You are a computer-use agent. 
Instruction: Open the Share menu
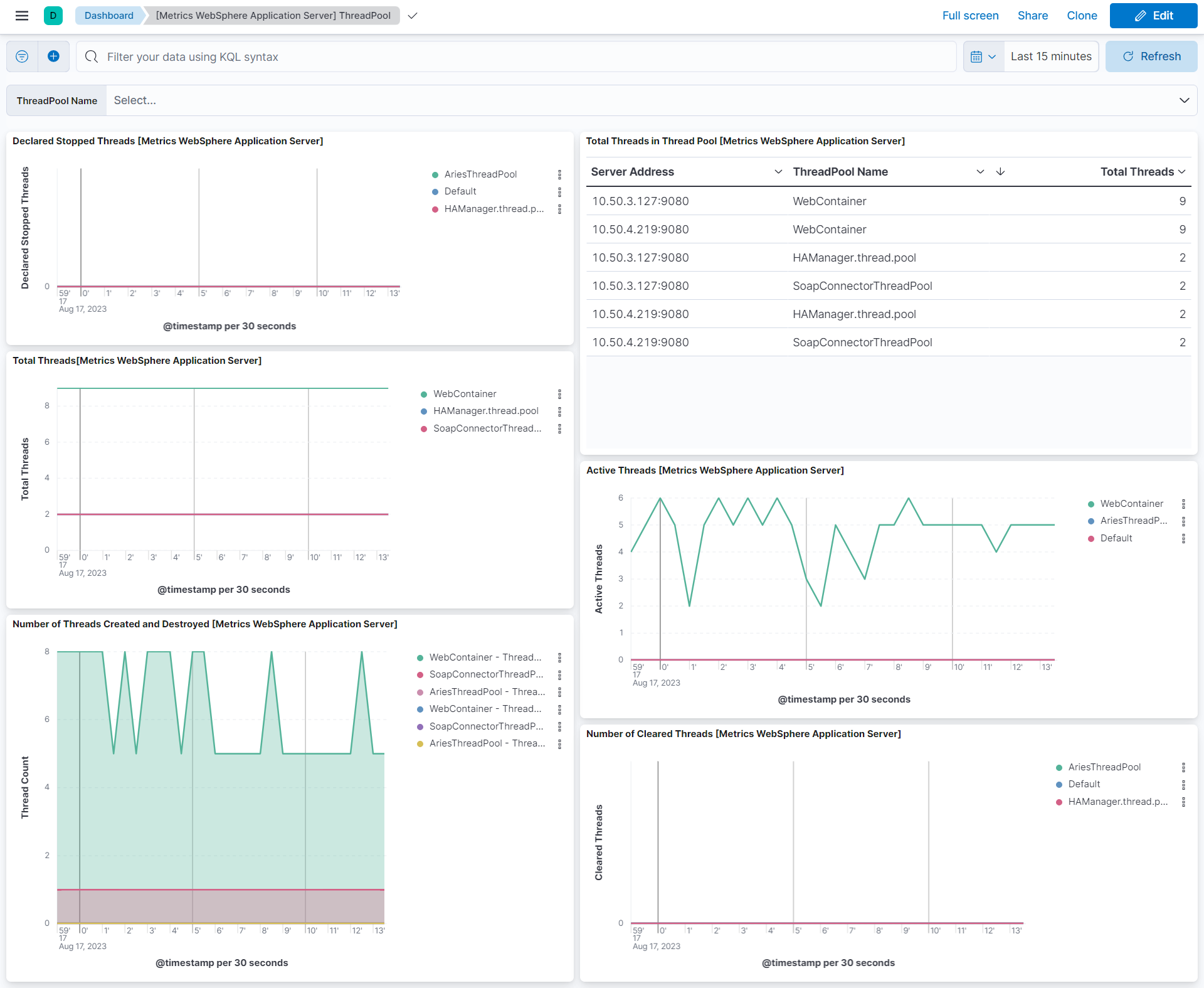(x=1032, y=16)
